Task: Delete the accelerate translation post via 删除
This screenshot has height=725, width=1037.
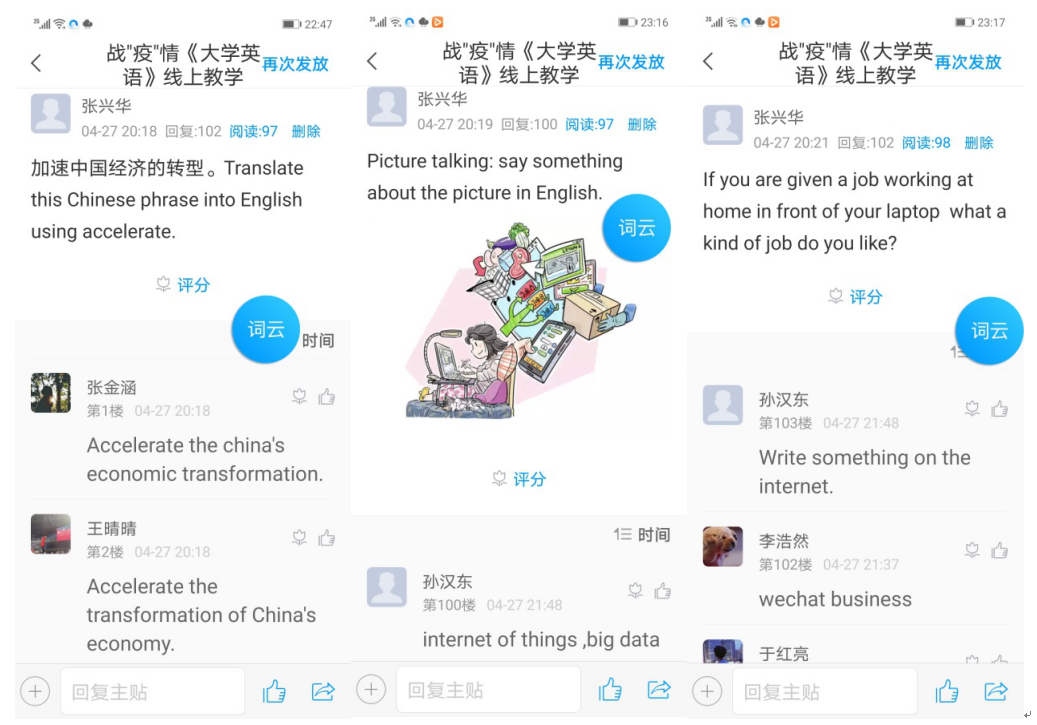Action: click(x=306, y=131)
